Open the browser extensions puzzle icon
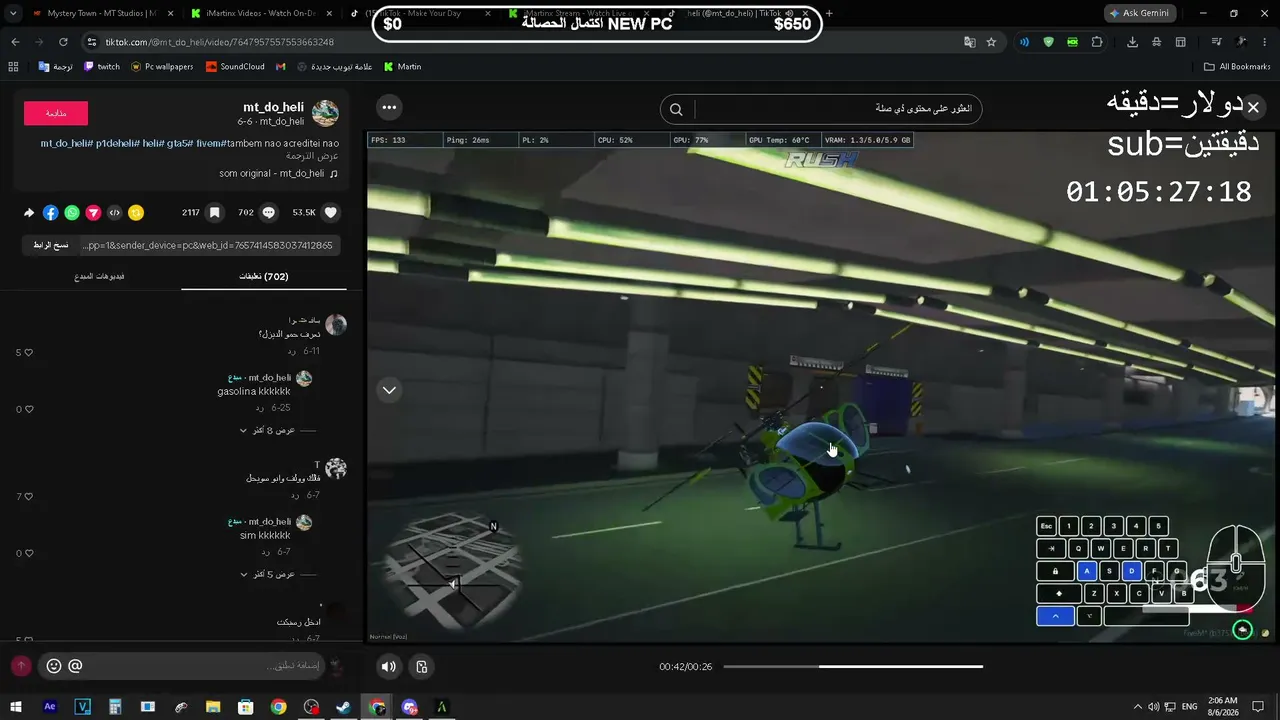Screen dimensions: 1280x720 [x=1097, y=42]
